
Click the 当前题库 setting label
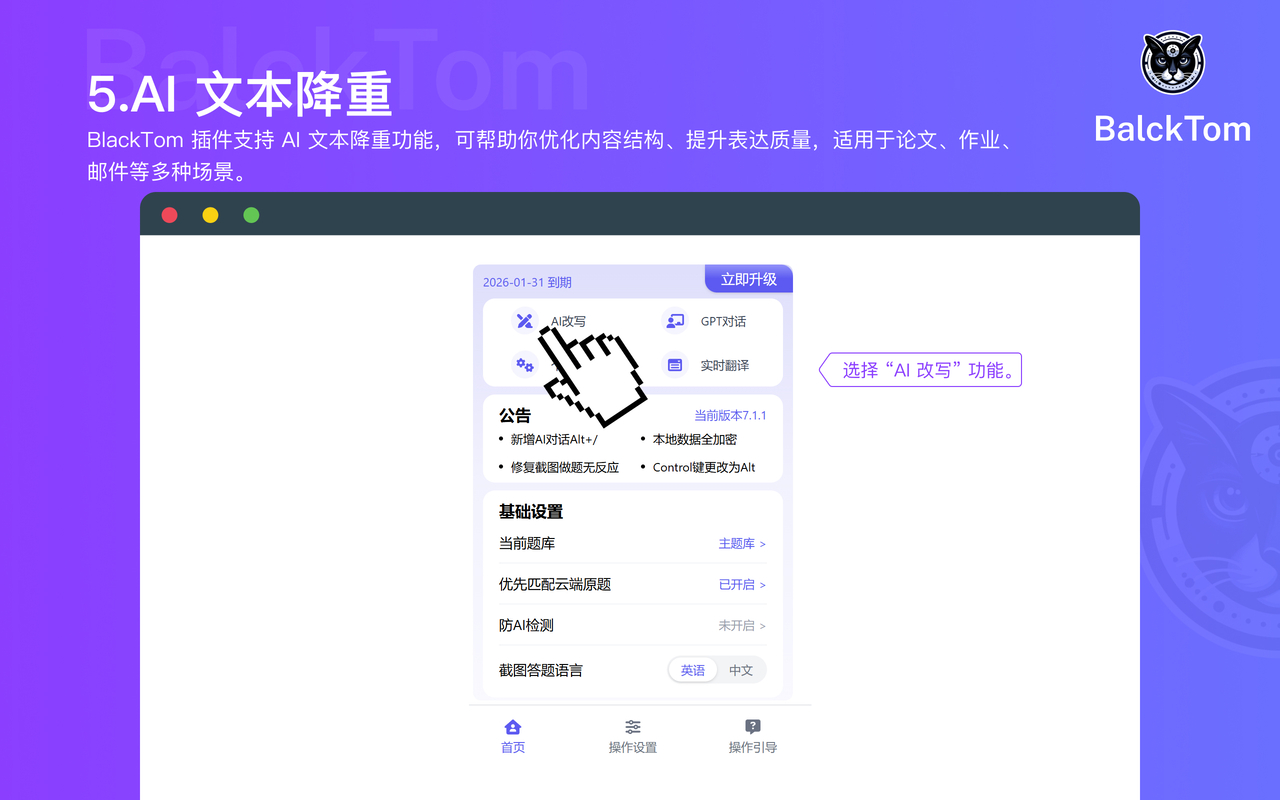(527, 544)
